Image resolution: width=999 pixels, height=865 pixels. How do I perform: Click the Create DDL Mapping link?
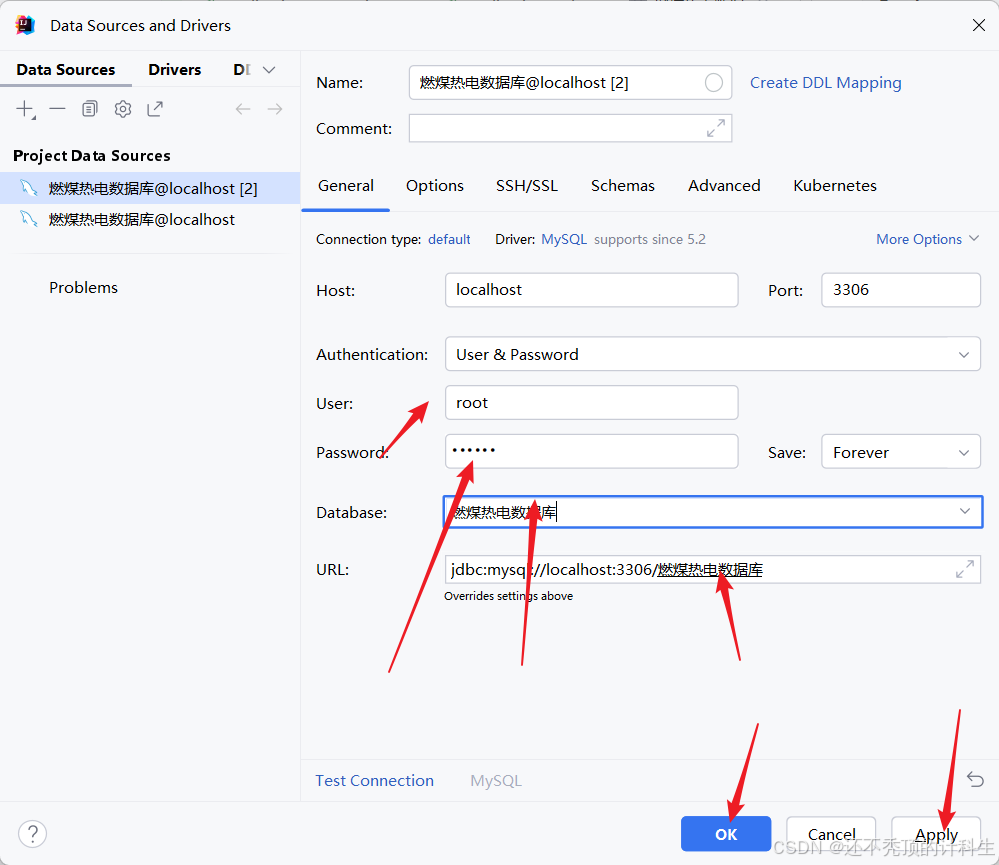pyautogui.click(x=825, y=83)
